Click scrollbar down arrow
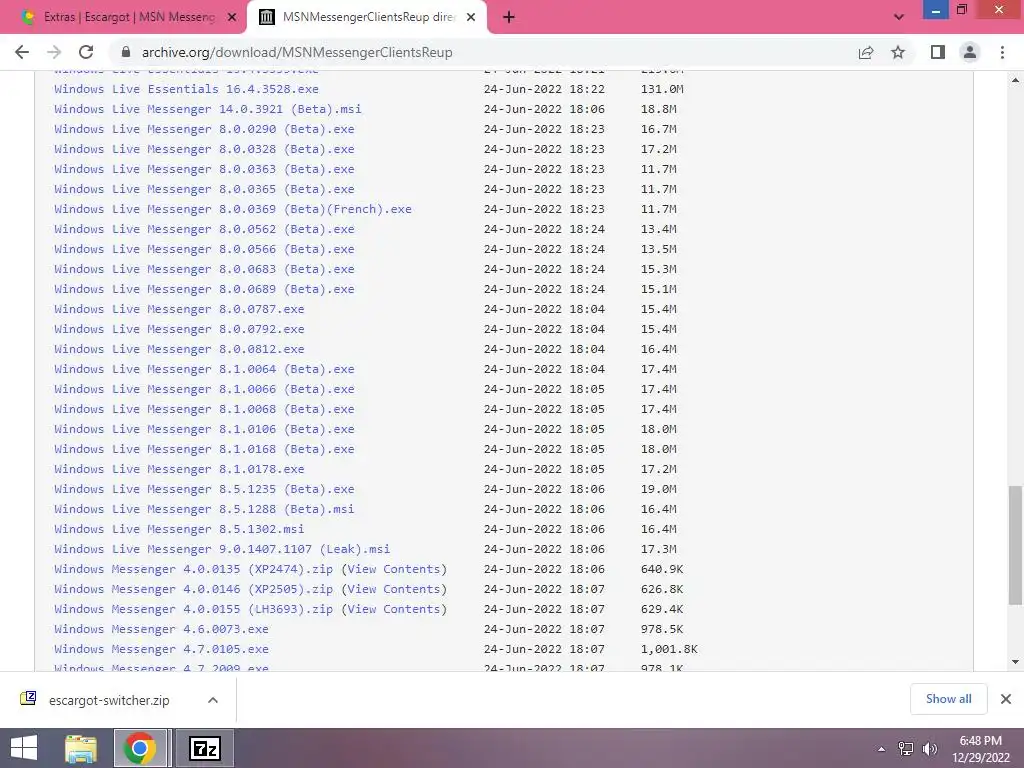The height and width of the screenshot is (768, 1024). (x=1015, y=662)
